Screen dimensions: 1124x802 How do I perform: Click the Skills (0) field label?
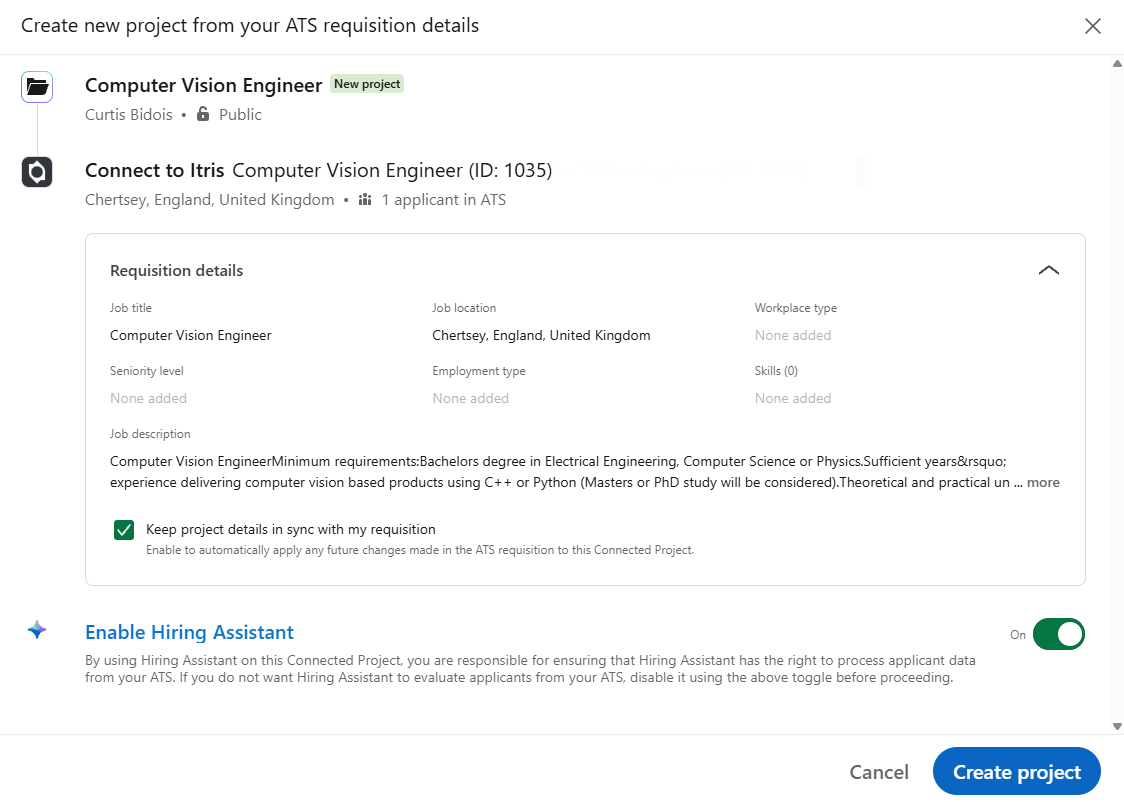[776, 371]
